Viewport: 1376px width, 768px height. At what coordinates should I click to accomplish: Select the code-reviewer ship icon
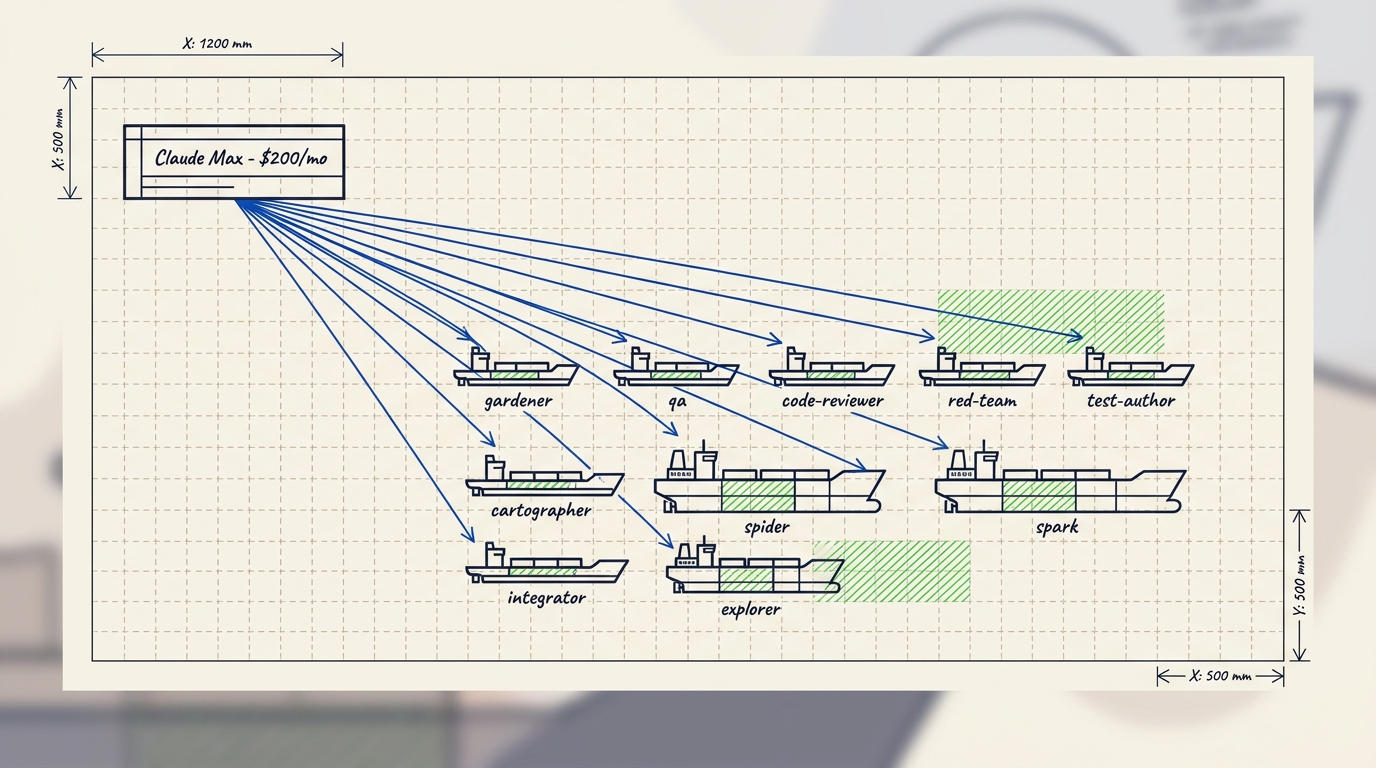click(x=832, y=368)
